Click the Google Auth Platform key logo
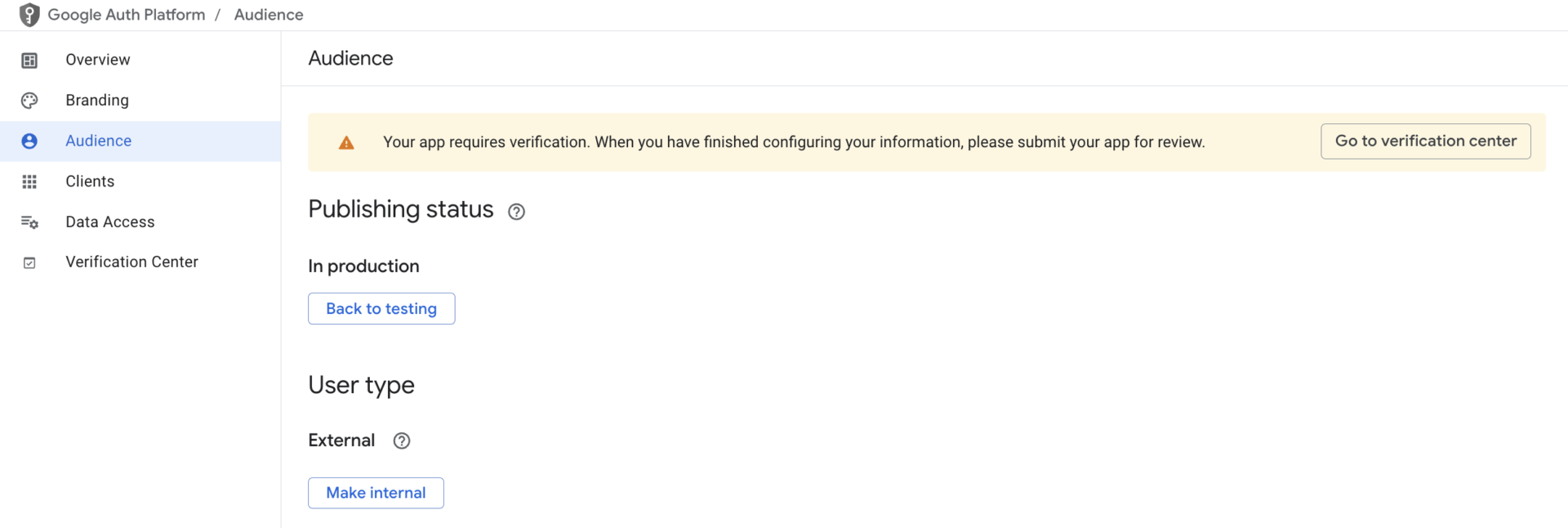The height and width of the screenshot is (528, 1568). pos(29,14)
